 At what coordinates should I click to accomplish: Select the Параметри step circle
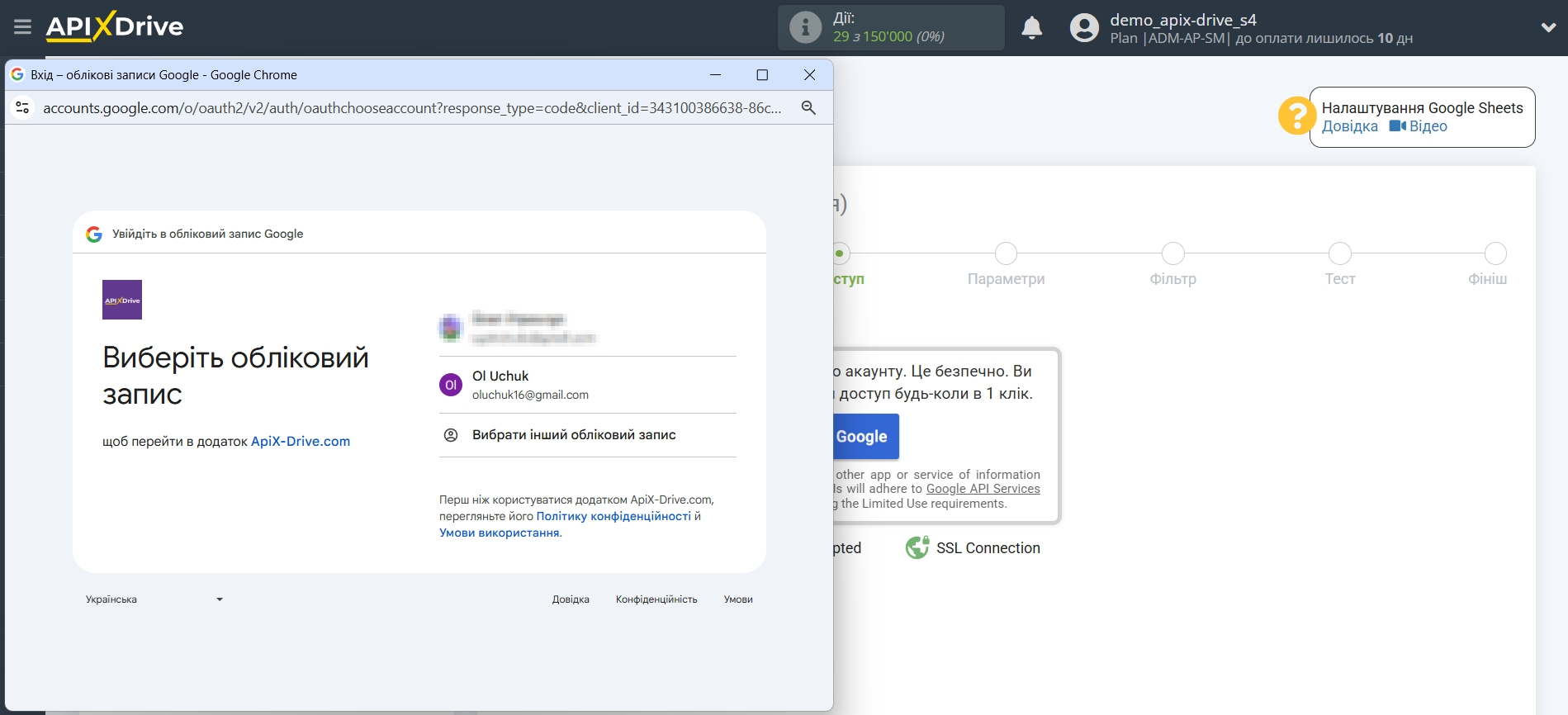1006,253
